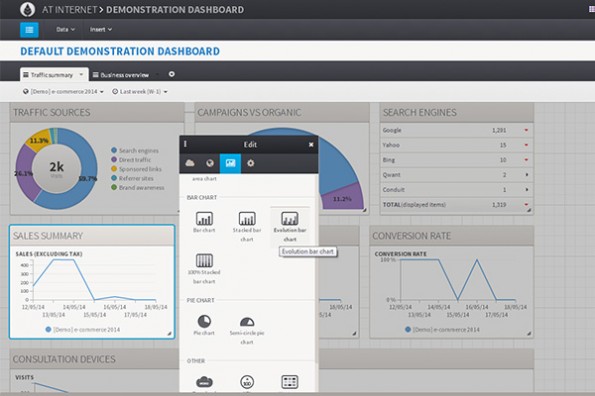Switch to the Business overview tab
The width and height of the screenshot is (595, 396).
click(121, 75)
